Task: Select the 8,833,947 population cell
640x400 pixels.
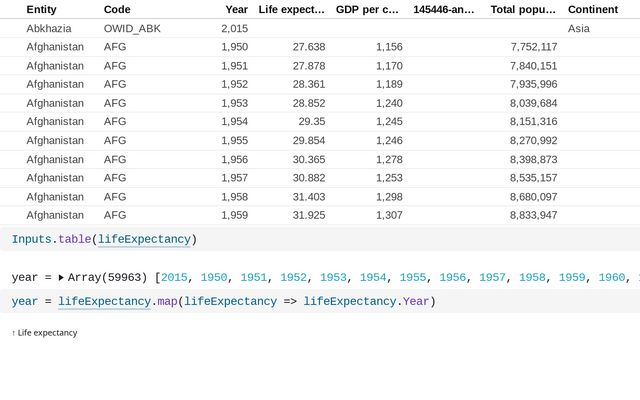Action: point(533,215)
